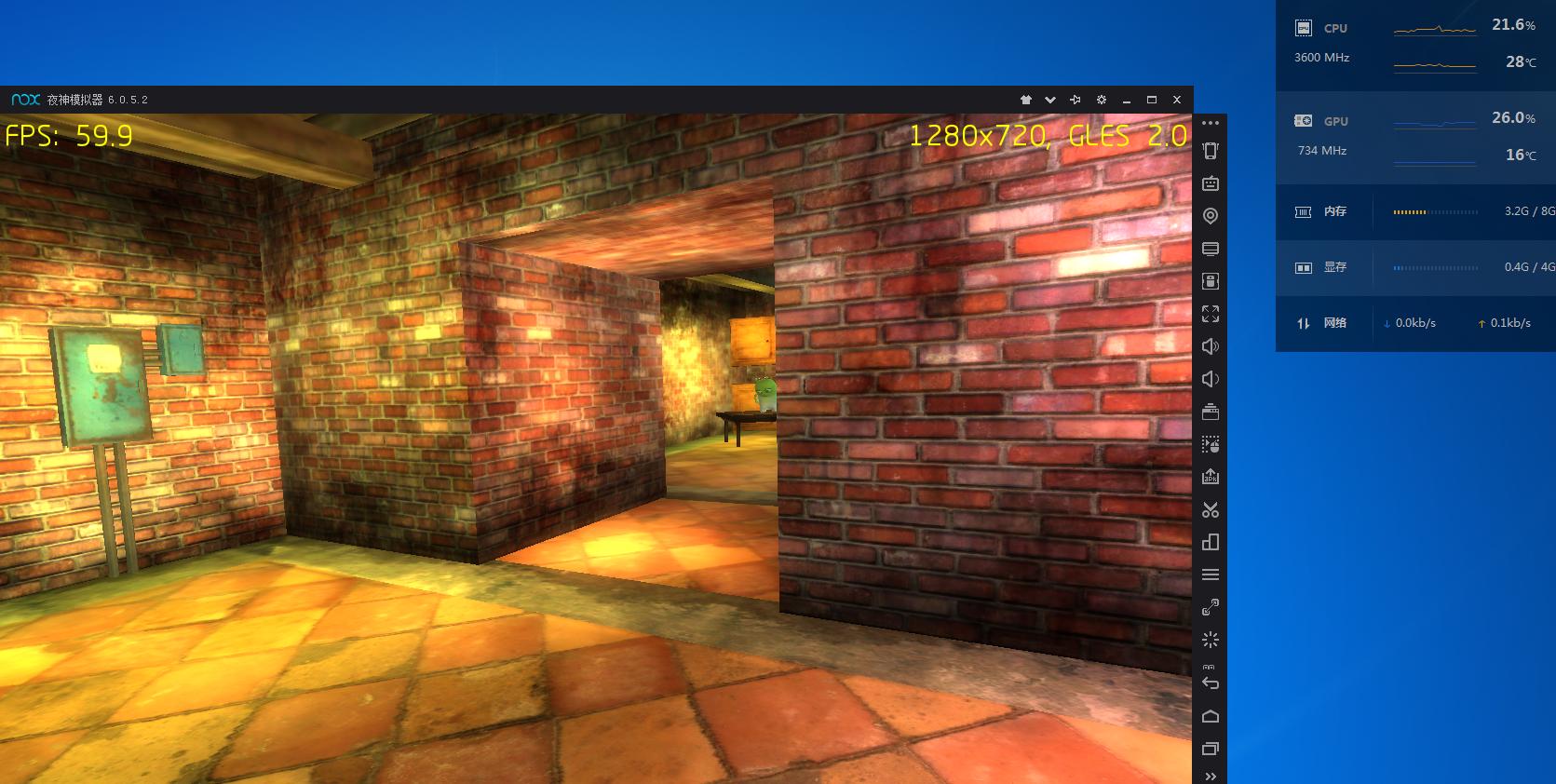
Task: Click the FPS: 59.9 counter
Action: click(x=69, y=136)
